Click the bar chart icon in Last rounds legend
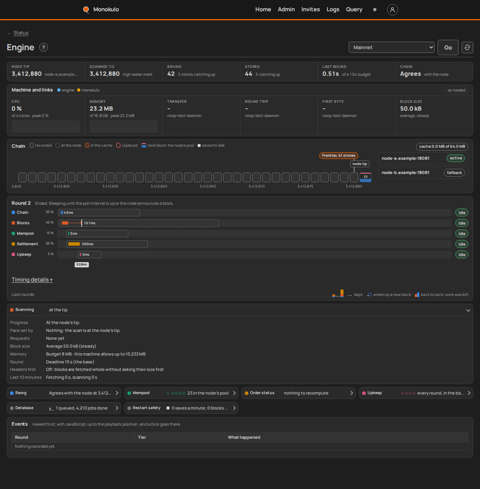Screen dimensions: 480x489 pos(338,293)
